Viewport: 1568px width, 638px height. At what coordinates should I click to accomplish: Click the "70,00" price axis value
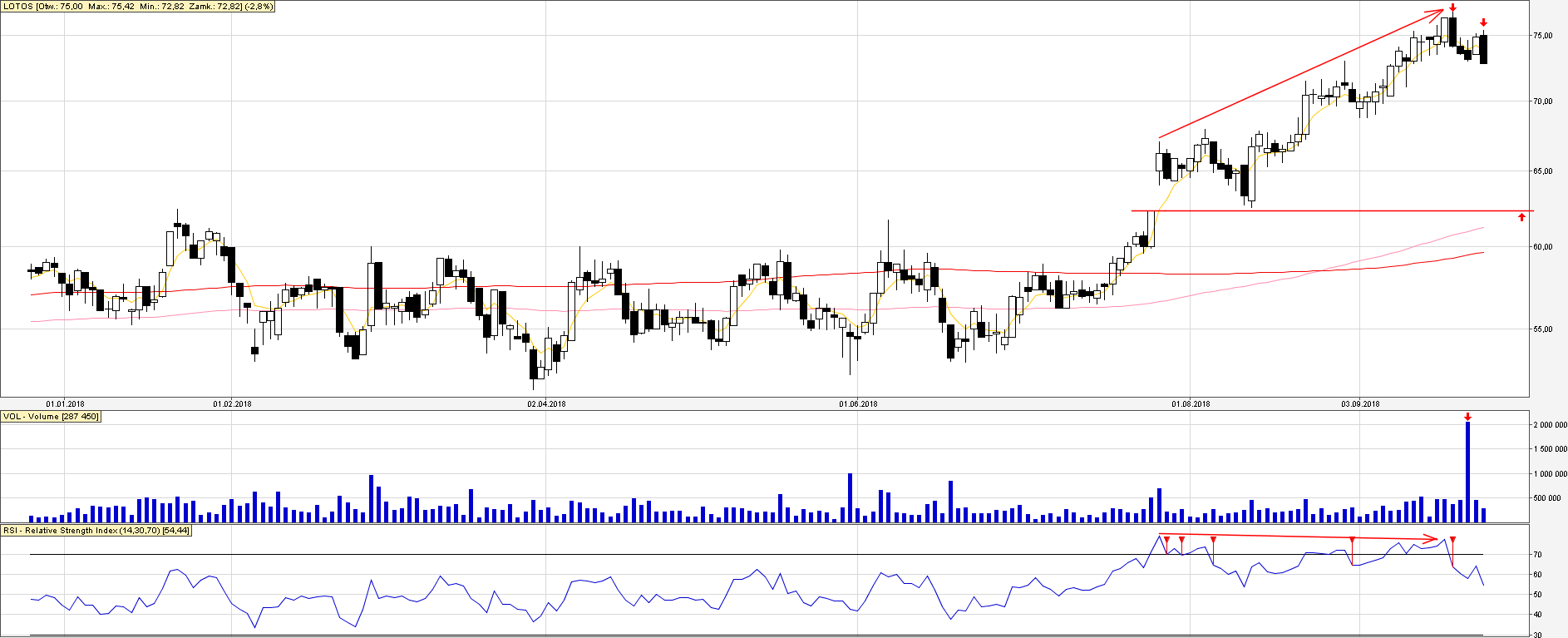(1543, 101)
